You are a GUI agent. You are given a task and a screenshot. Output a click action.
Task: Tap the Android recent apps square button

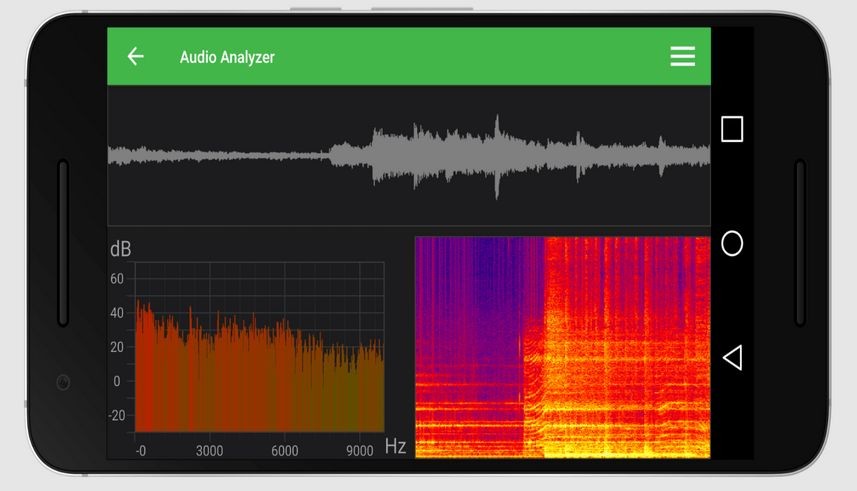click(732, 129)
